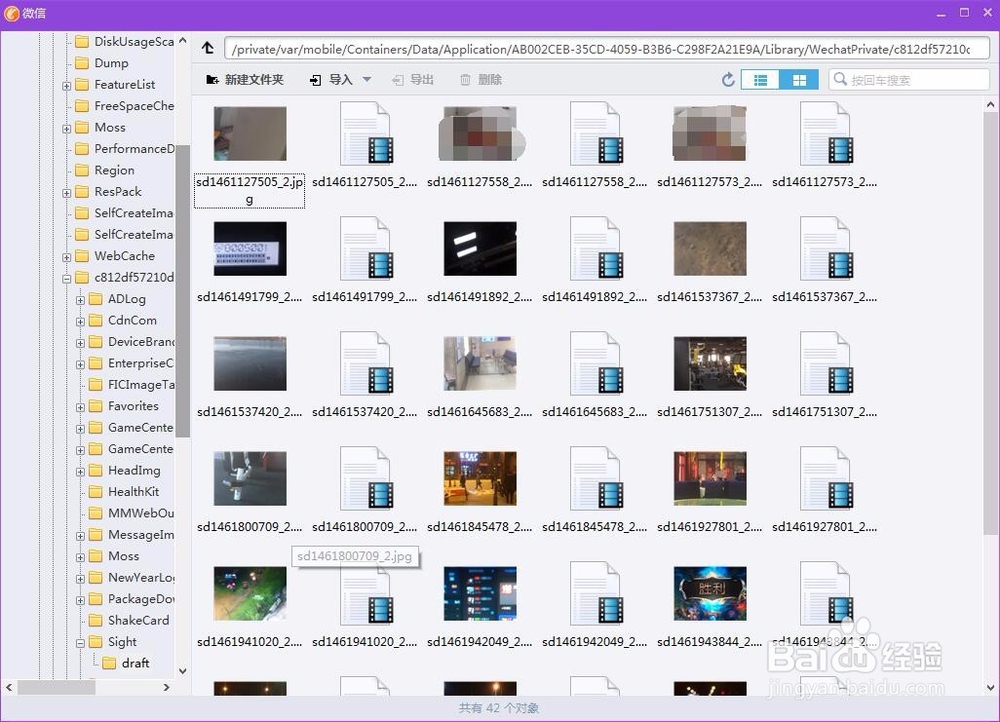The height and width of the screenshot is (722, 1000).
Task: Select the sd1461537367_2 video file icon
Action: (825, 249)
